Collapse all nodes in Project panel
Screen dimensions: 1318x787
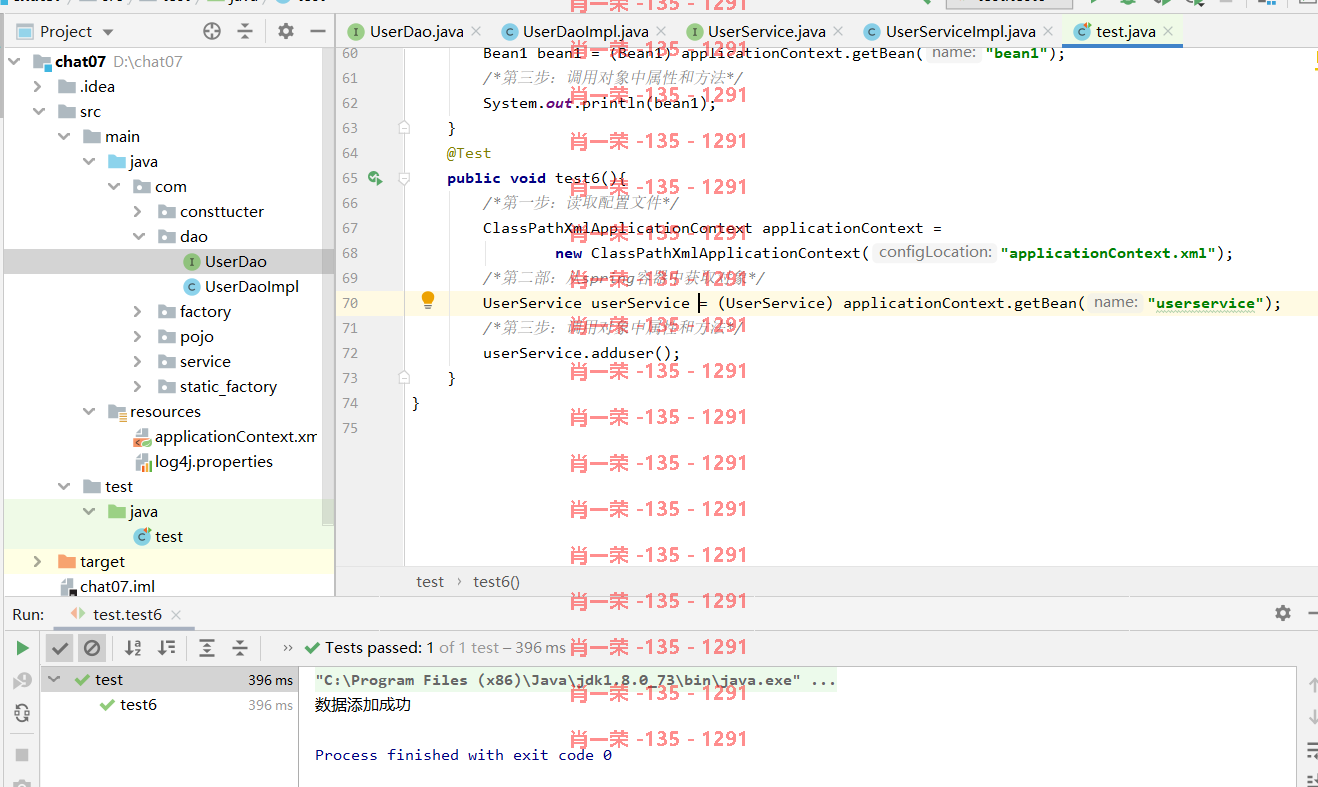tap(245, 31)
